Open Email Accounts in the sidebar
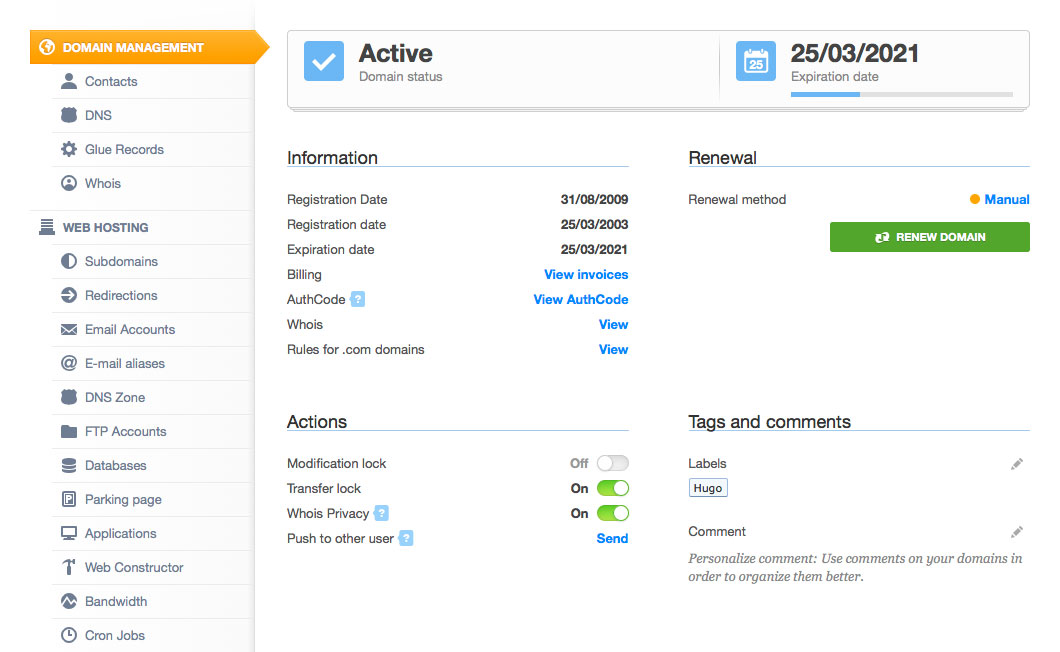The height and width of the screenshot is (652, 1060). click(x=129, y=329)
